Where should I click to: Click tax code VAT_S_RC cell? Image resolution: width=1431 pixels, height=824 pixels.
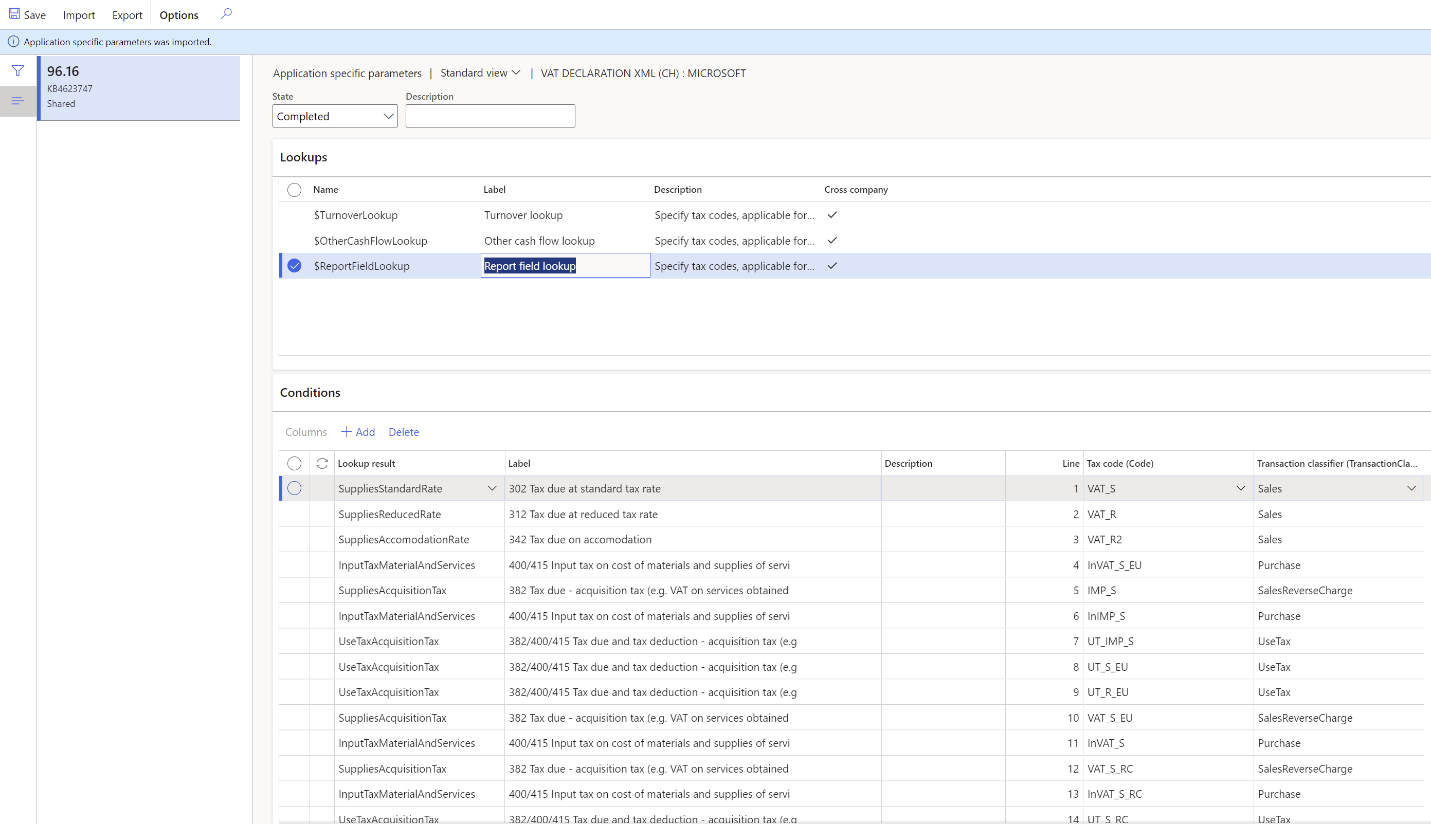pos(1168,769)
